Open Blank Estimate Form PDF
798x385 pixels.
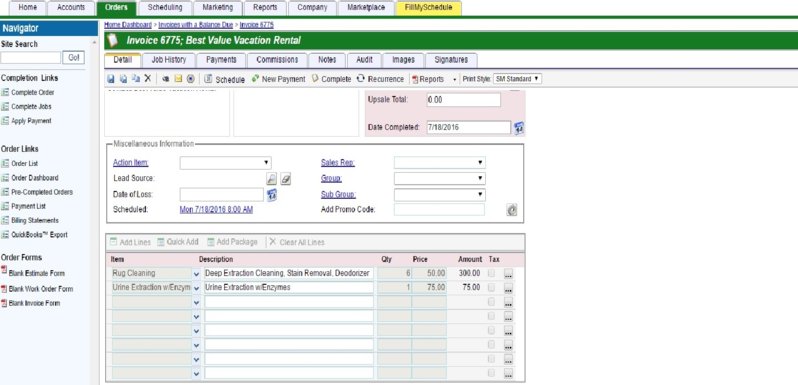[x=33, y=273]
